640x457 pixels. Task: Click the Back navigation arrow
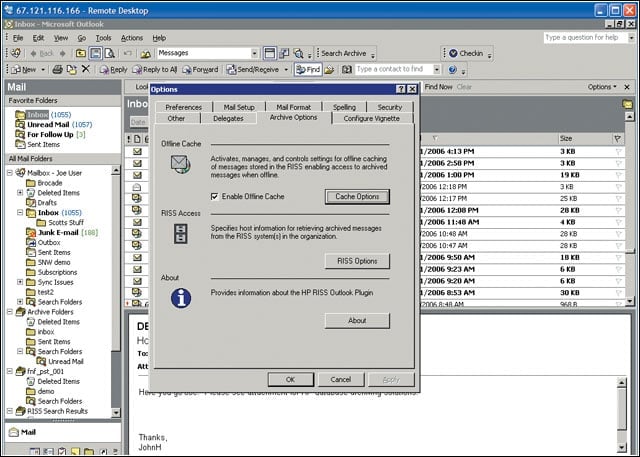pos(42,53)
